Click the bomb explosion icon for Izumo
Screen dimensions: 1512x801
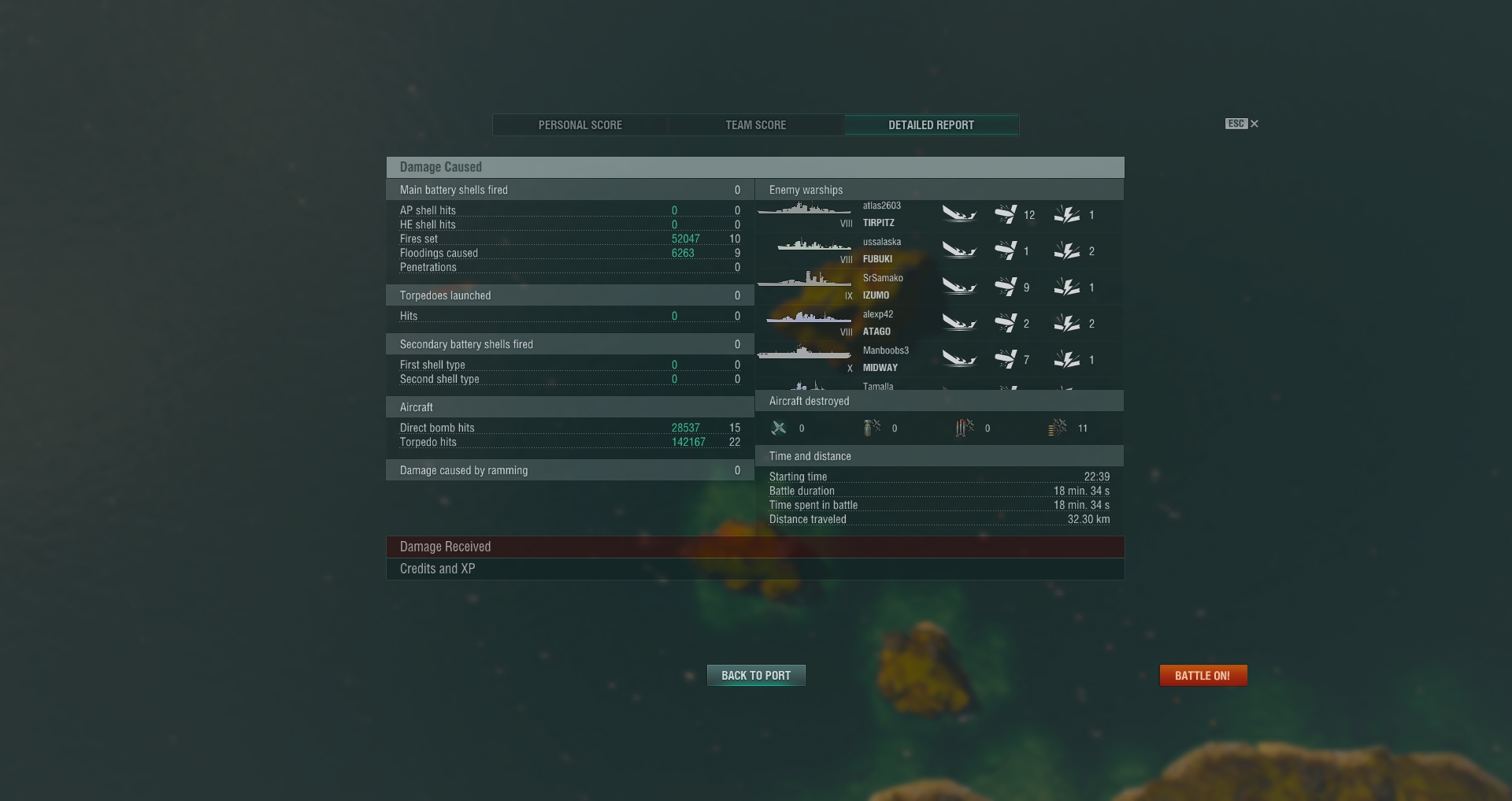point(1067,287)
